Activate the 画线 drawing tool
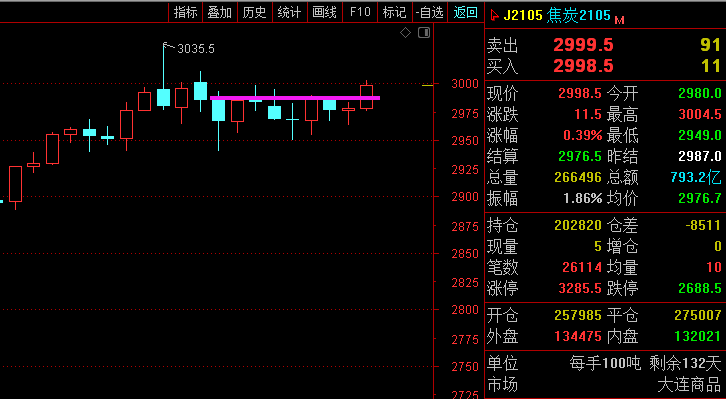The height and width of the screenshot is (399, 726). [x=325, y=12]
